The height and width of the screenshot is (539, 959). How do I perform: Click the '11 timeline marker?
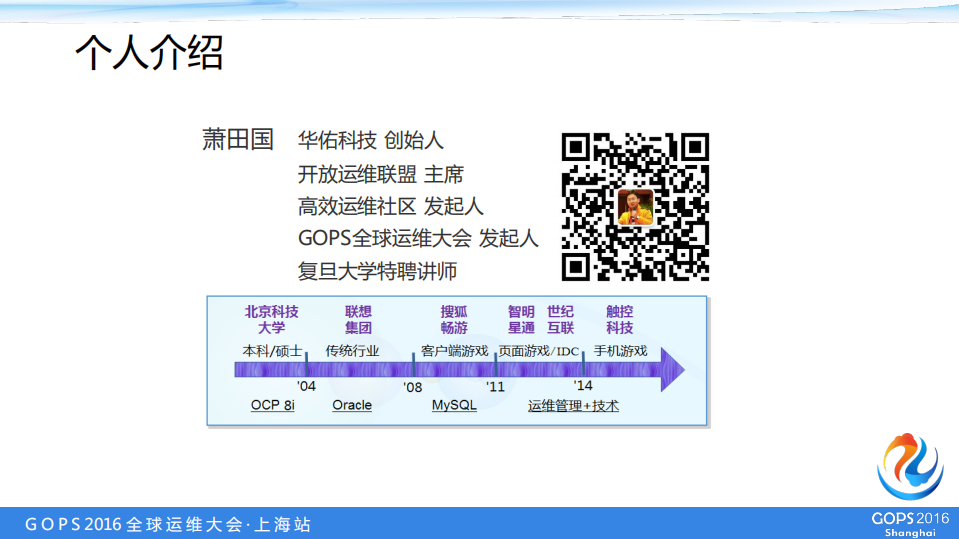tap(495, 387)
